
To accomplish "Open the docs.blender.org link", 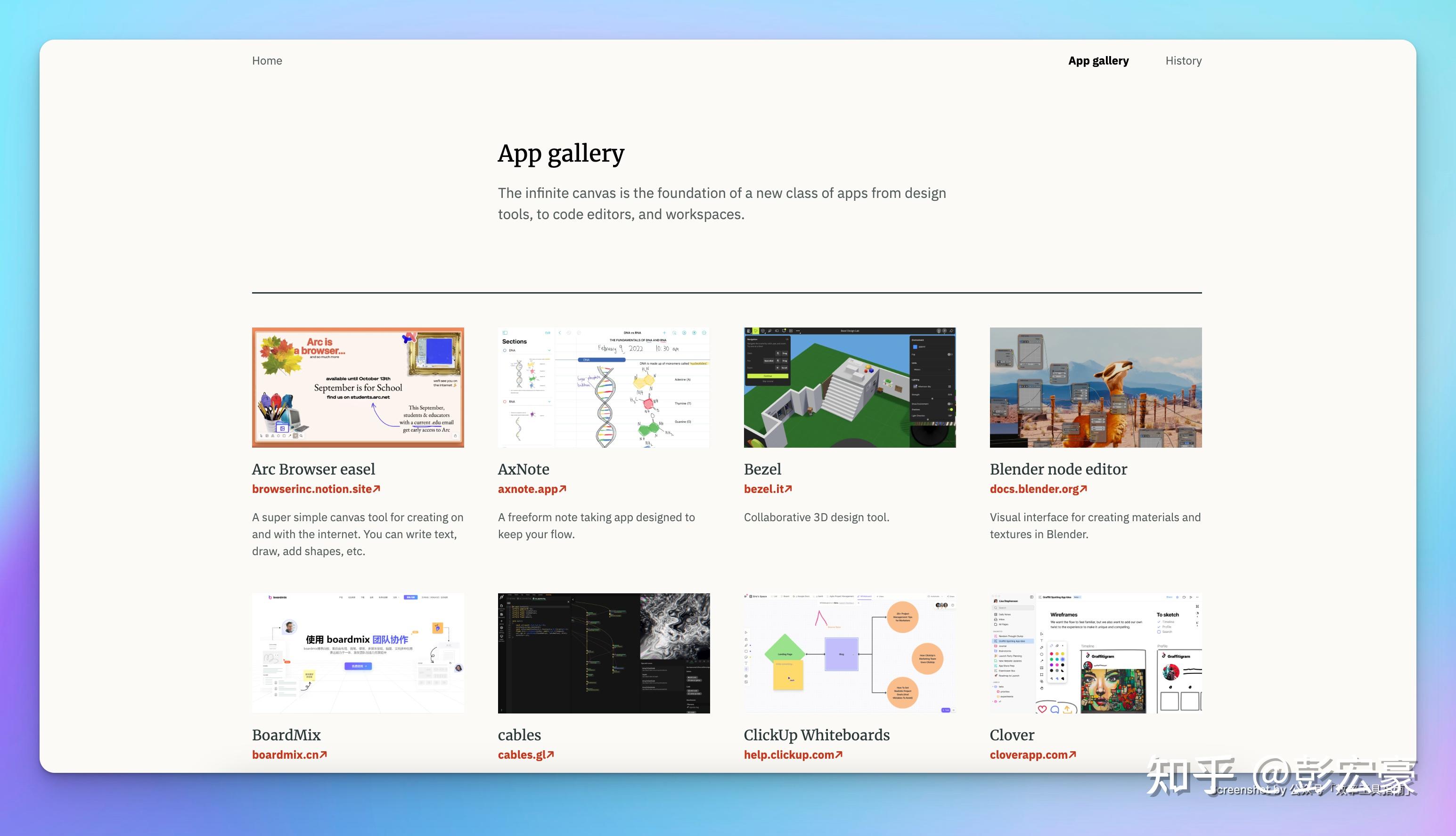I will click(1039, 489).
